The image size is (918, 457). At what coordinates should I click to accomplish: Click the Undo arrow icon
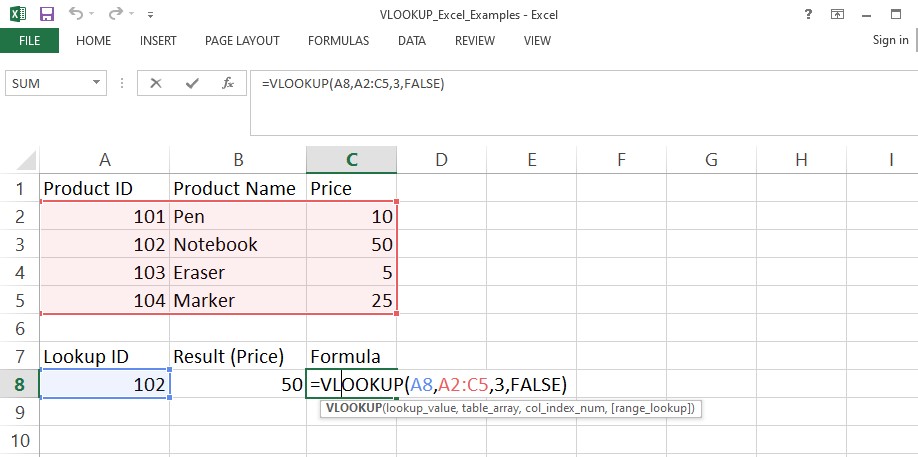(76, 14)
